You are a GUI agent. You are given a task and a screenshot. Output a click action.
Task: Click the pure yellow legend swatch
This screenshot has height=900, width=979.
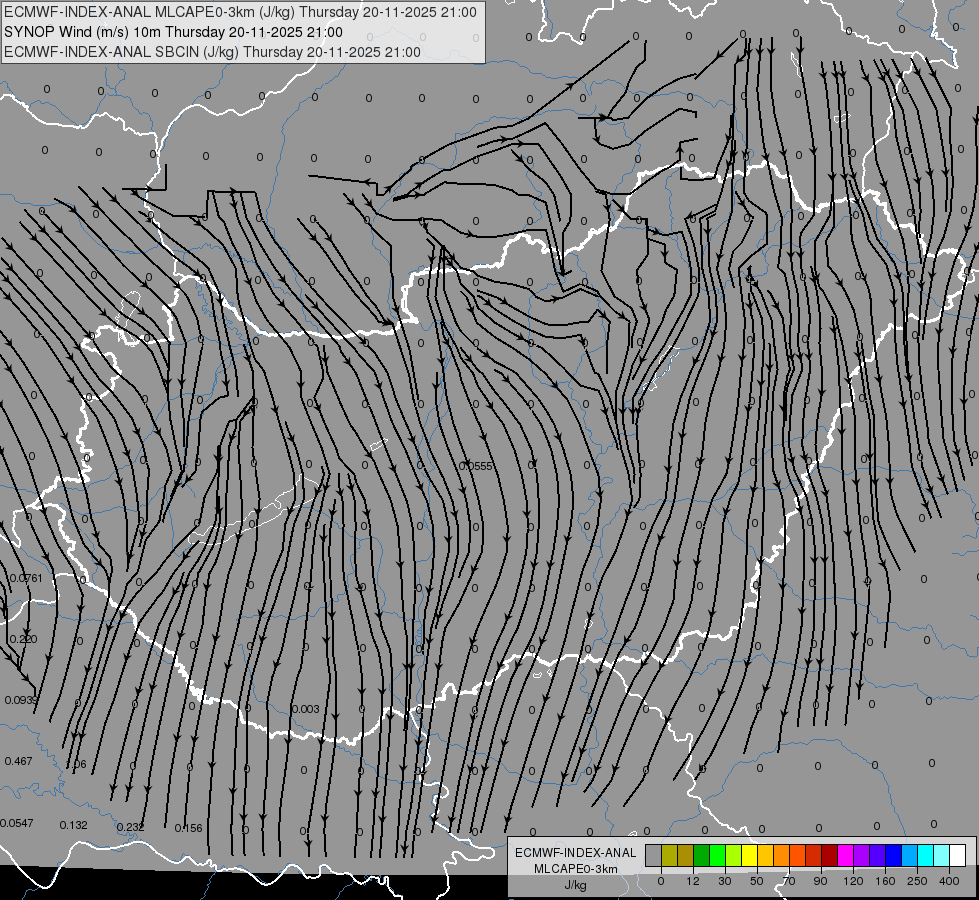click(750, 855)
